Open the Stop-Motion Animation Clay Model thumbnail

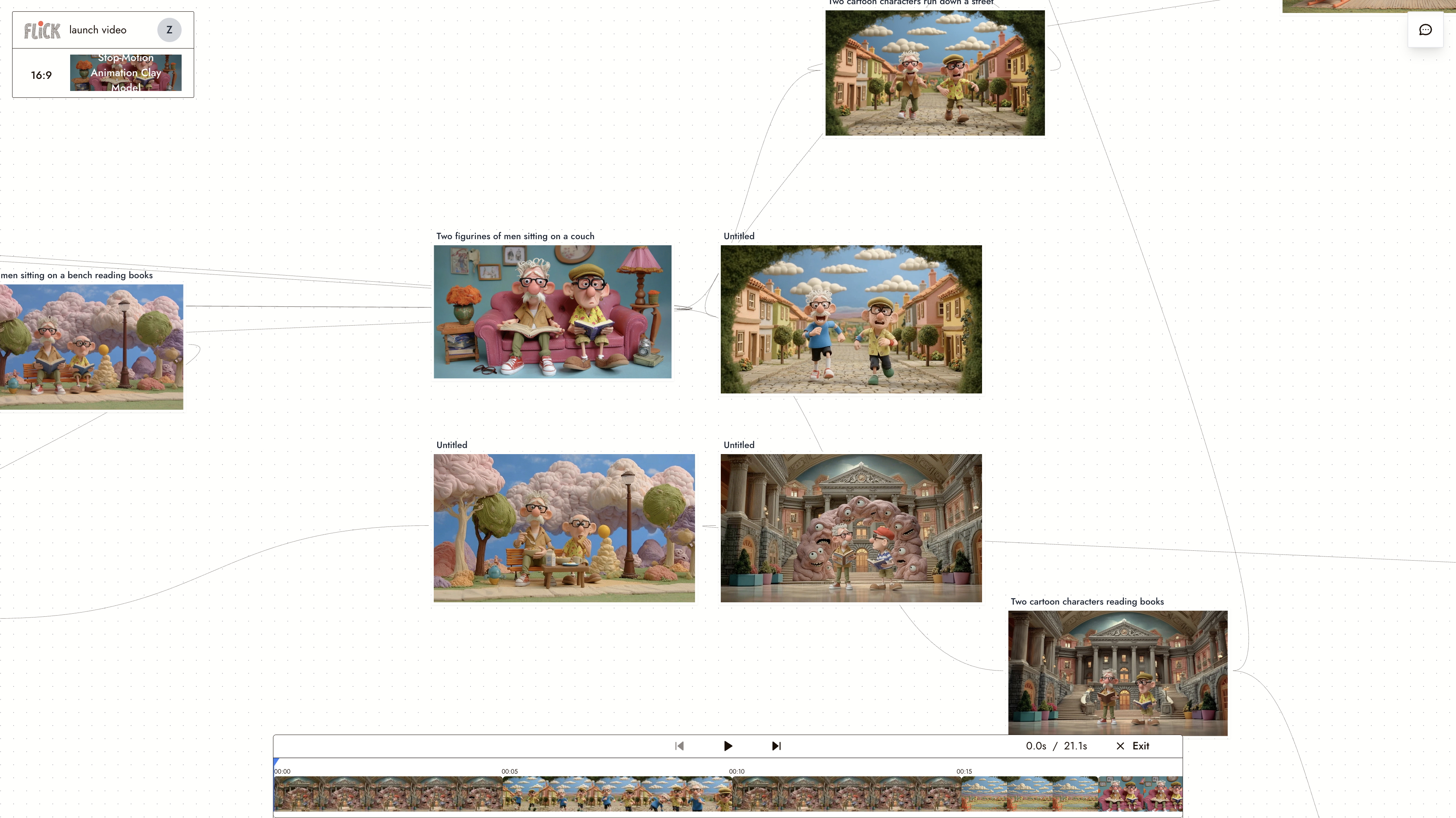coord(126,72)
